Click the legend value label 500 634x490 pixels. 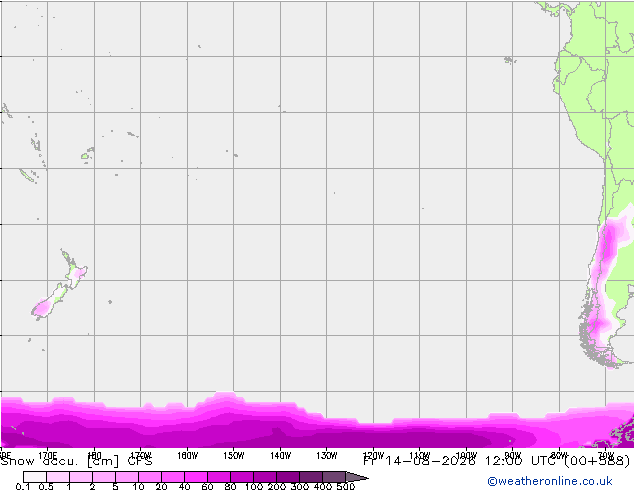point(346,486)
